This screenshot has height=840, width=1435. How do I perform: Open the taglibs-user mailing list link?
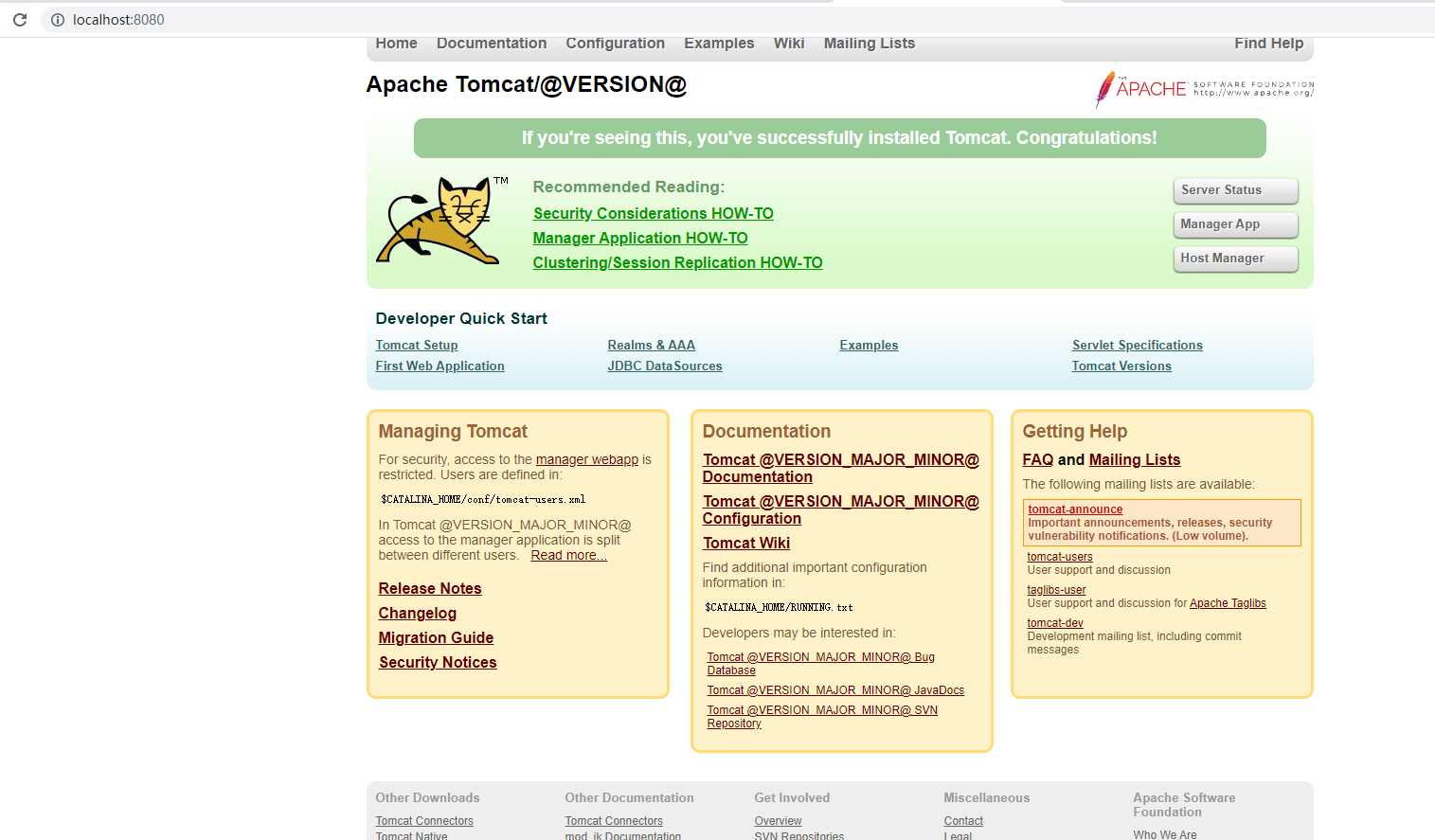point(1056,590)
